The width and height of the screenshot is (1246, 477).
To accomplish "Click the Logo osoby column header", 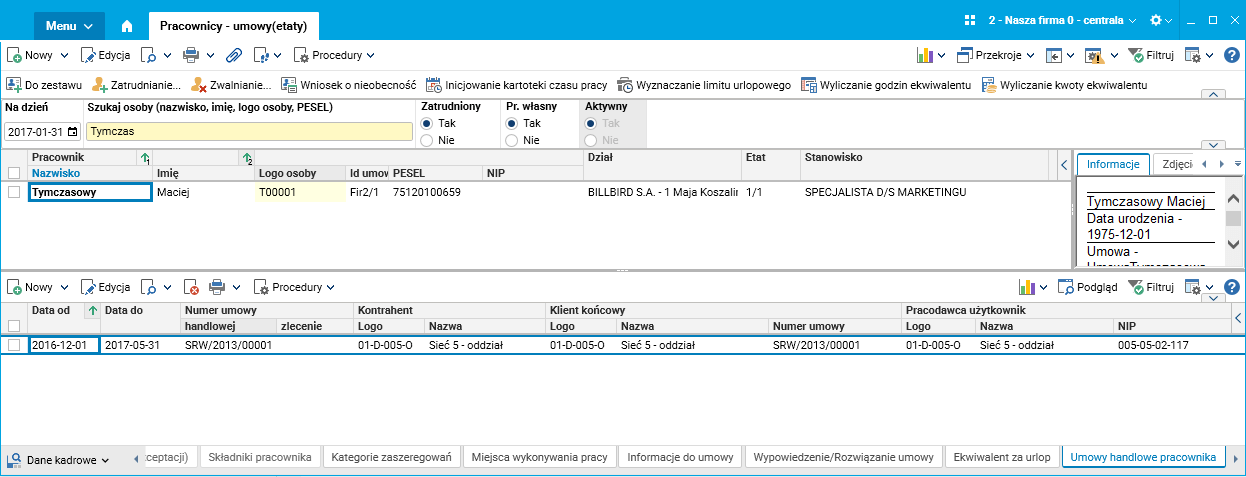I will coord(300,173).
